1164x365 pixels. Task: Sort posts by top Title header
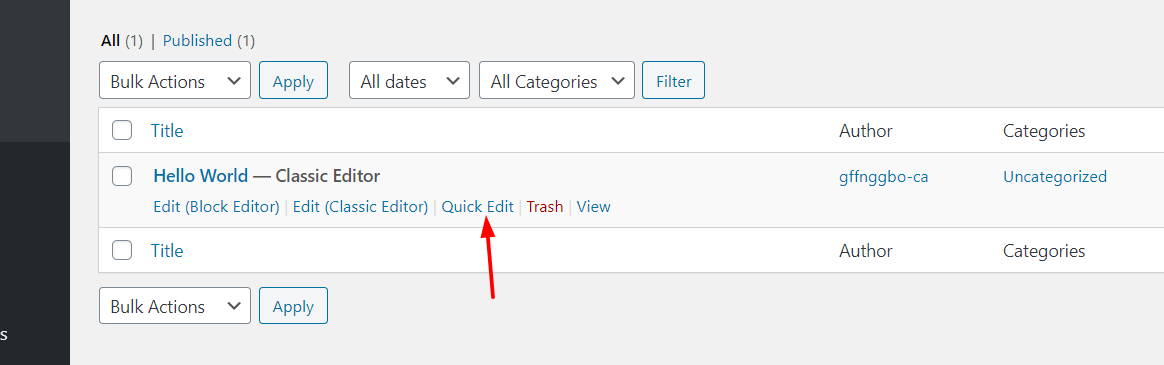pyautogui.click(x=167, y=131)
